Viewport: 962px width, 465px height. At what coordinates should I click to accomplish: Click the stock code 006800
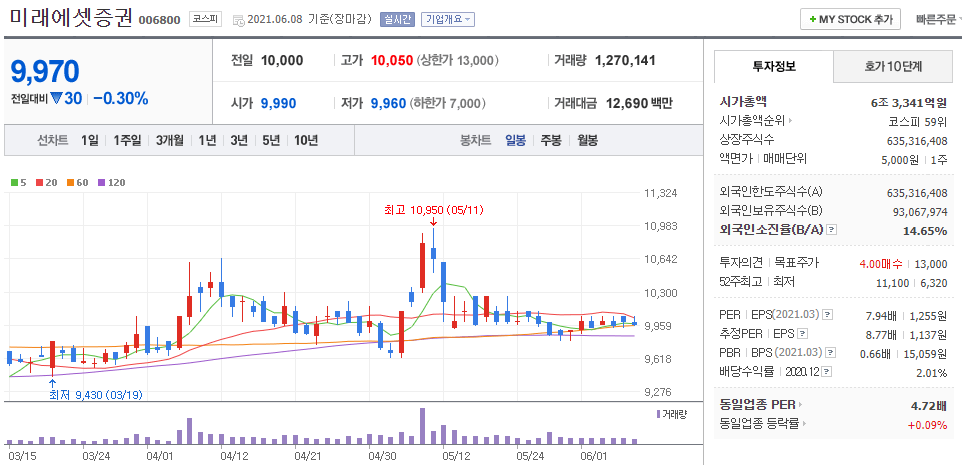[x=160, y=20]
